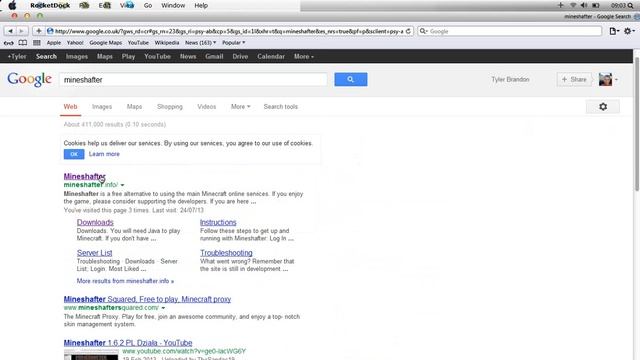Open Google search settings gear
This screenshot has width=640, height=360.
pyautogui.click(x=603, y=107)
